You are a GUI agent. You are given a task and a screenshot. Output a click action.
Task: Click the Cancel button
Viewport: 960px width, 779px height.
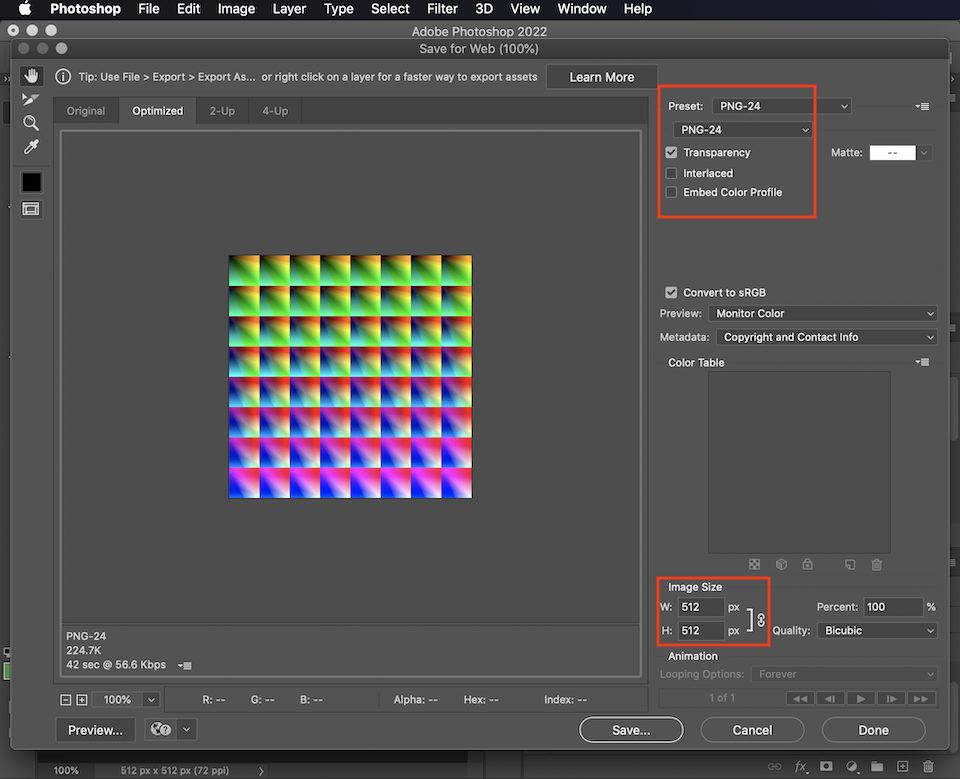click(x=752, y=730)
